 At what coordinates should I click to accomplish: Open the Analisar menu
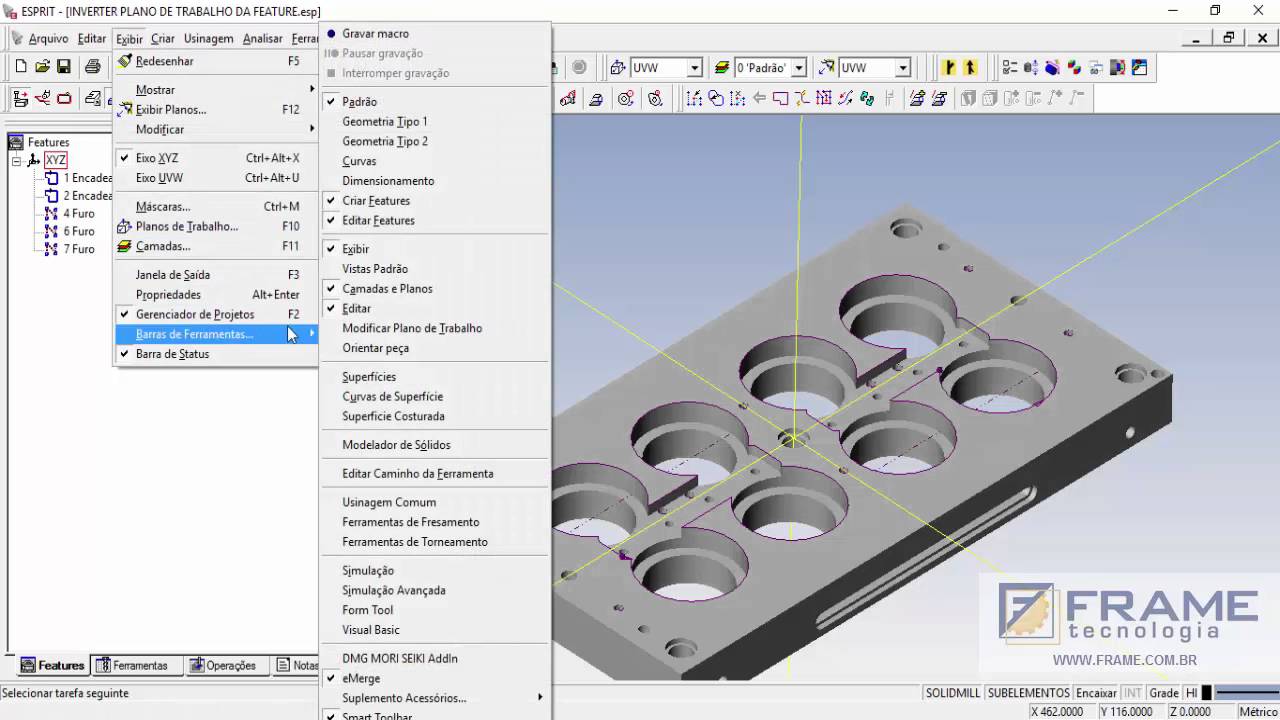[263, 39]
